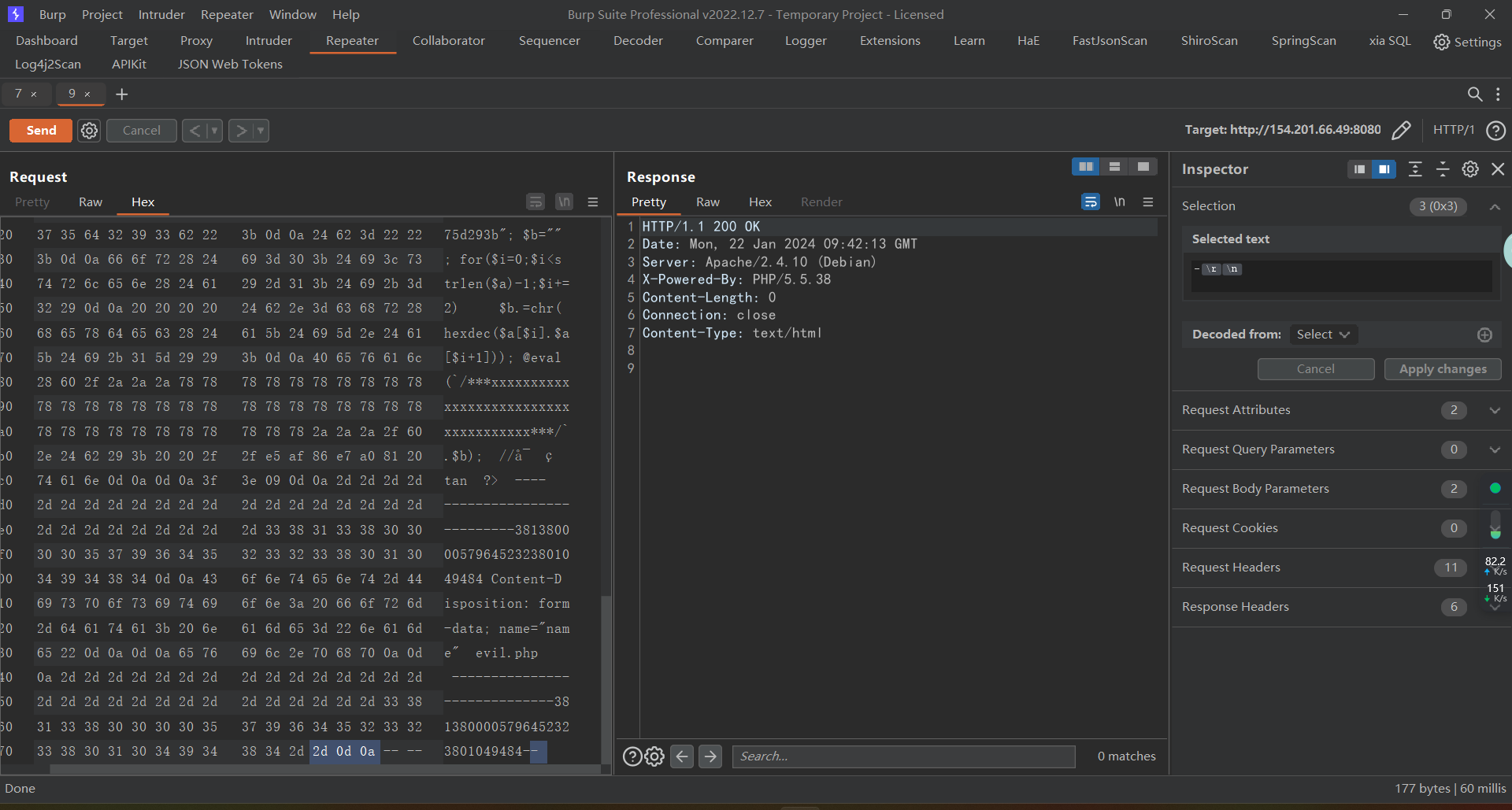Open the JSON Web Tokens tab
Screen dimensions: 1512x810
pyautogui.click(x=230, y=65)
